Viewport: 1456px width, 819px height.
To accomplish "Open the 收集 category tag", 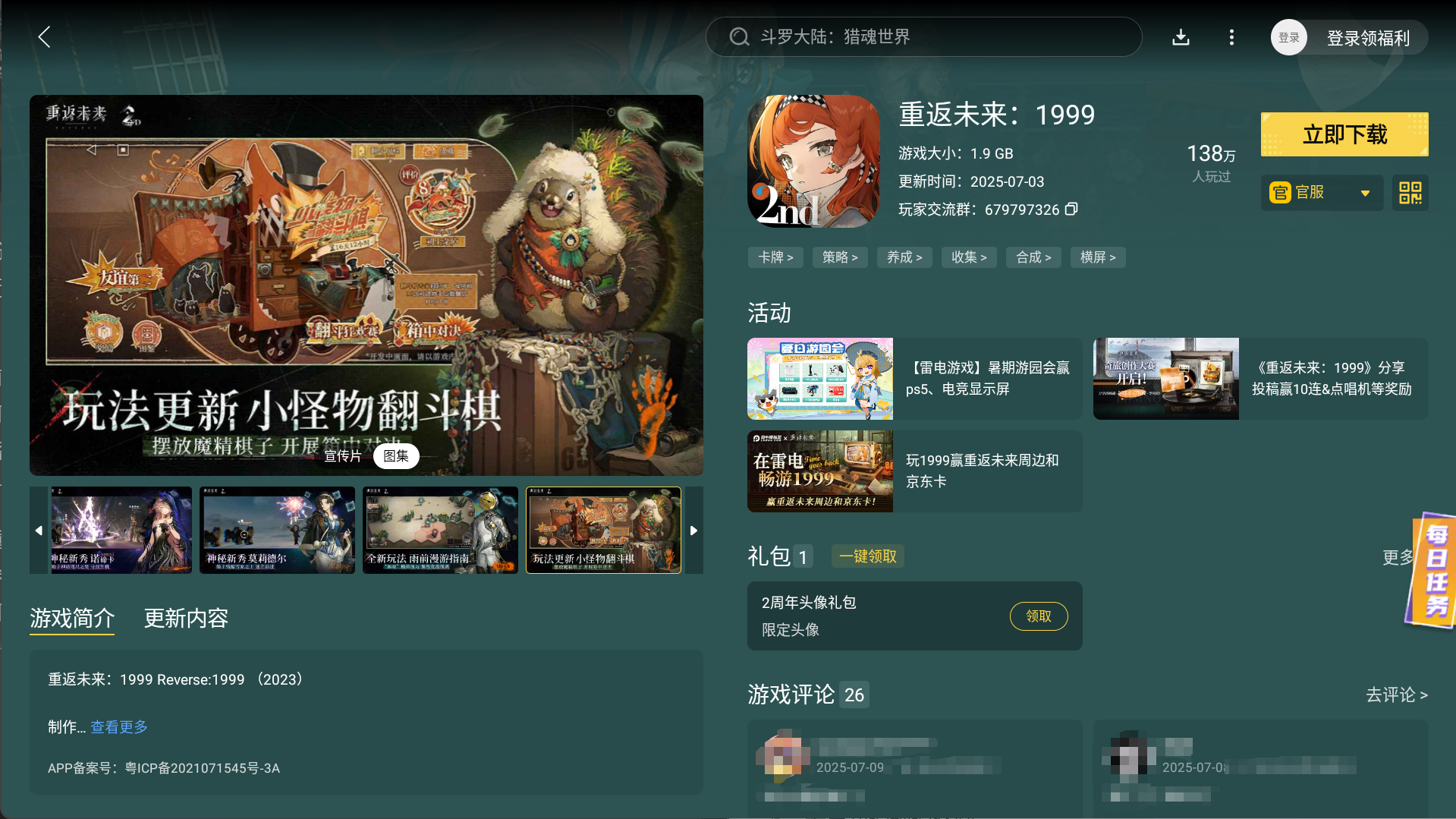I will click(969, 257).
